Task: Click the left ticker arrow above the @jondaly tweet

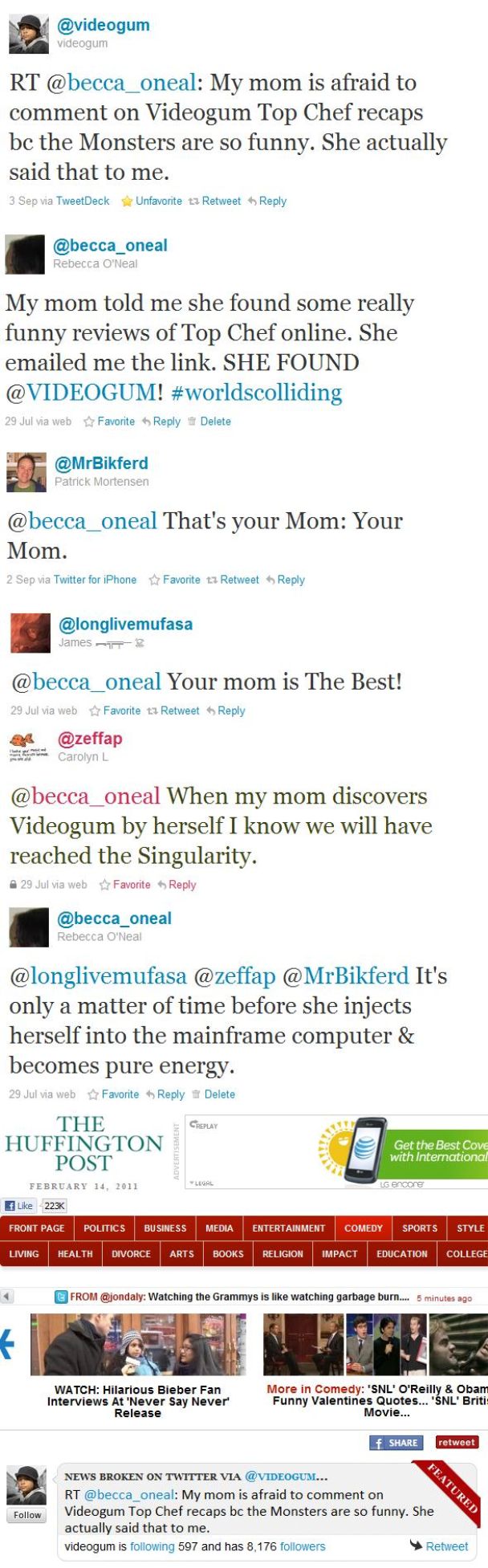Action: click(x=6, y=1297)
